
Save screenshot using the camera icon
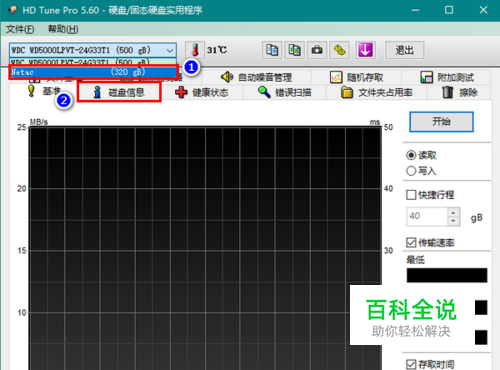(x=317, y=50)
